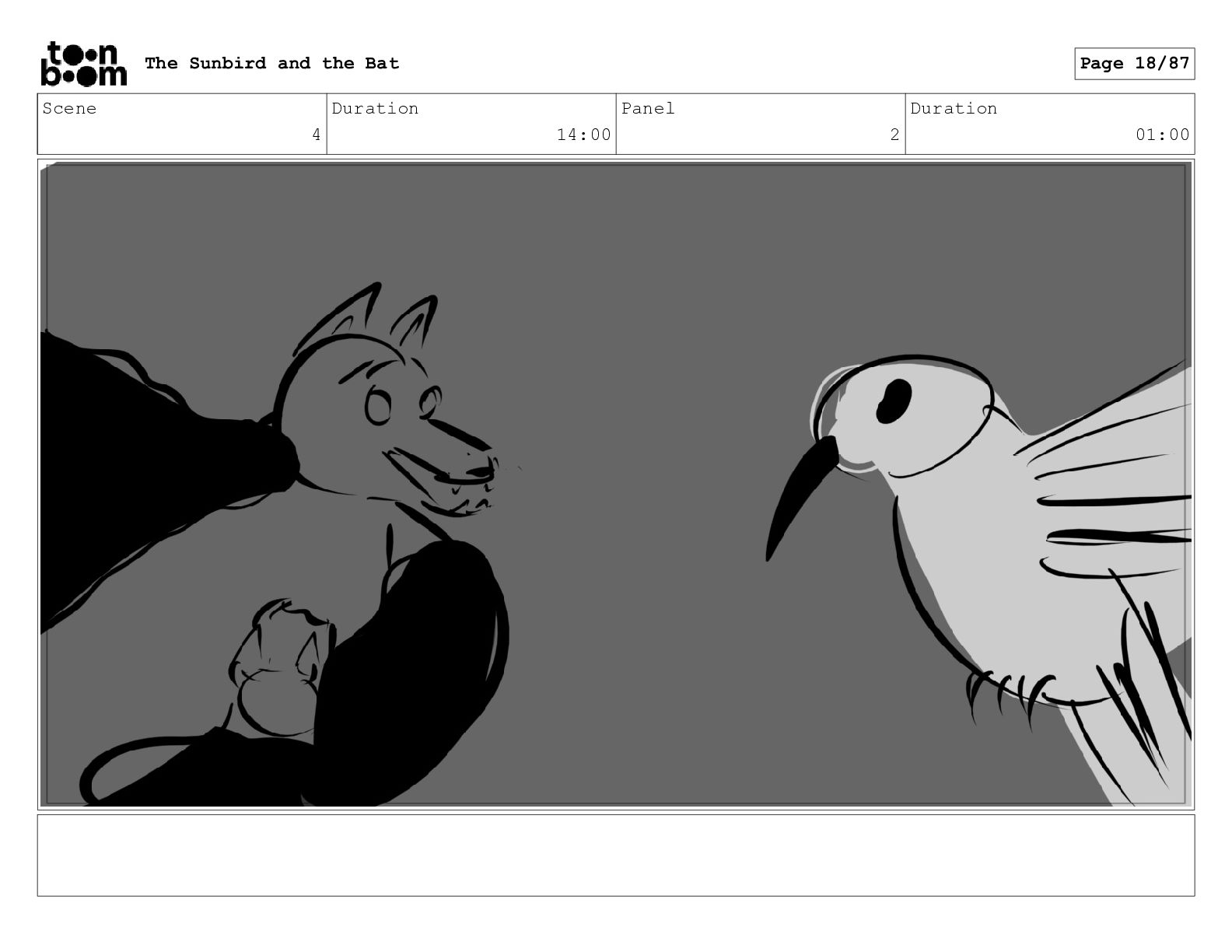Select the title 'The Sunbird and the Bat'
Viewport: 1232px width, 952px height.
(x=272, y=63)
